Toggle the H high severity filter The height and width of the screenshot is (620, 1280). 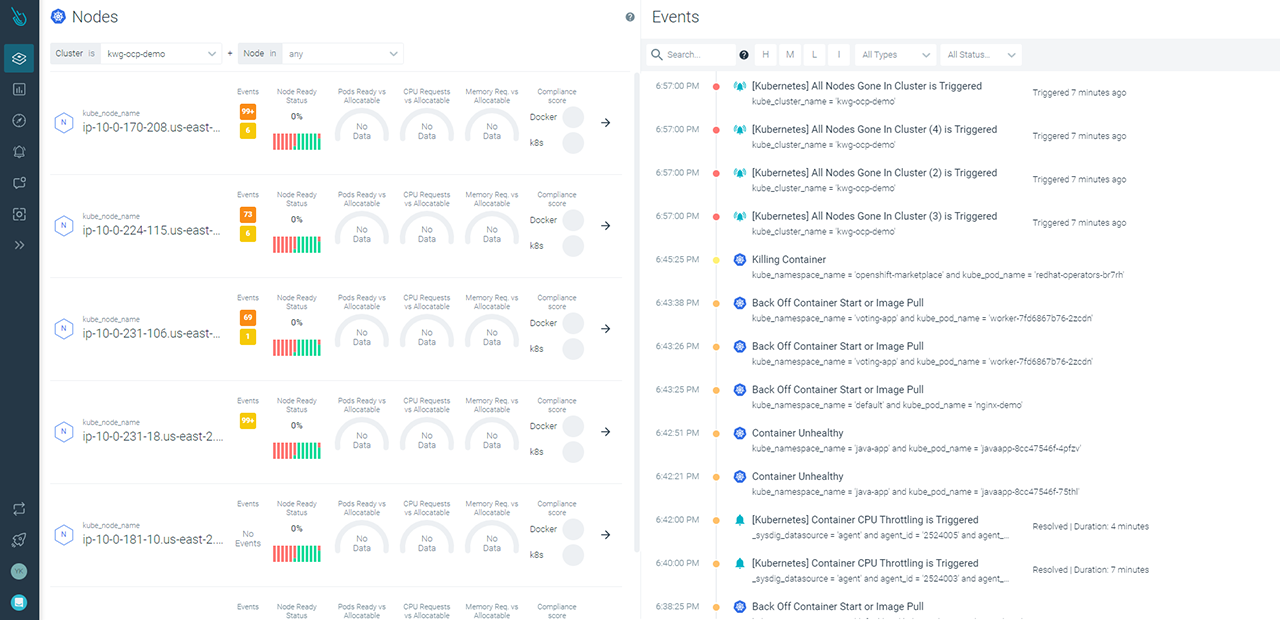[x=766, y=55]
